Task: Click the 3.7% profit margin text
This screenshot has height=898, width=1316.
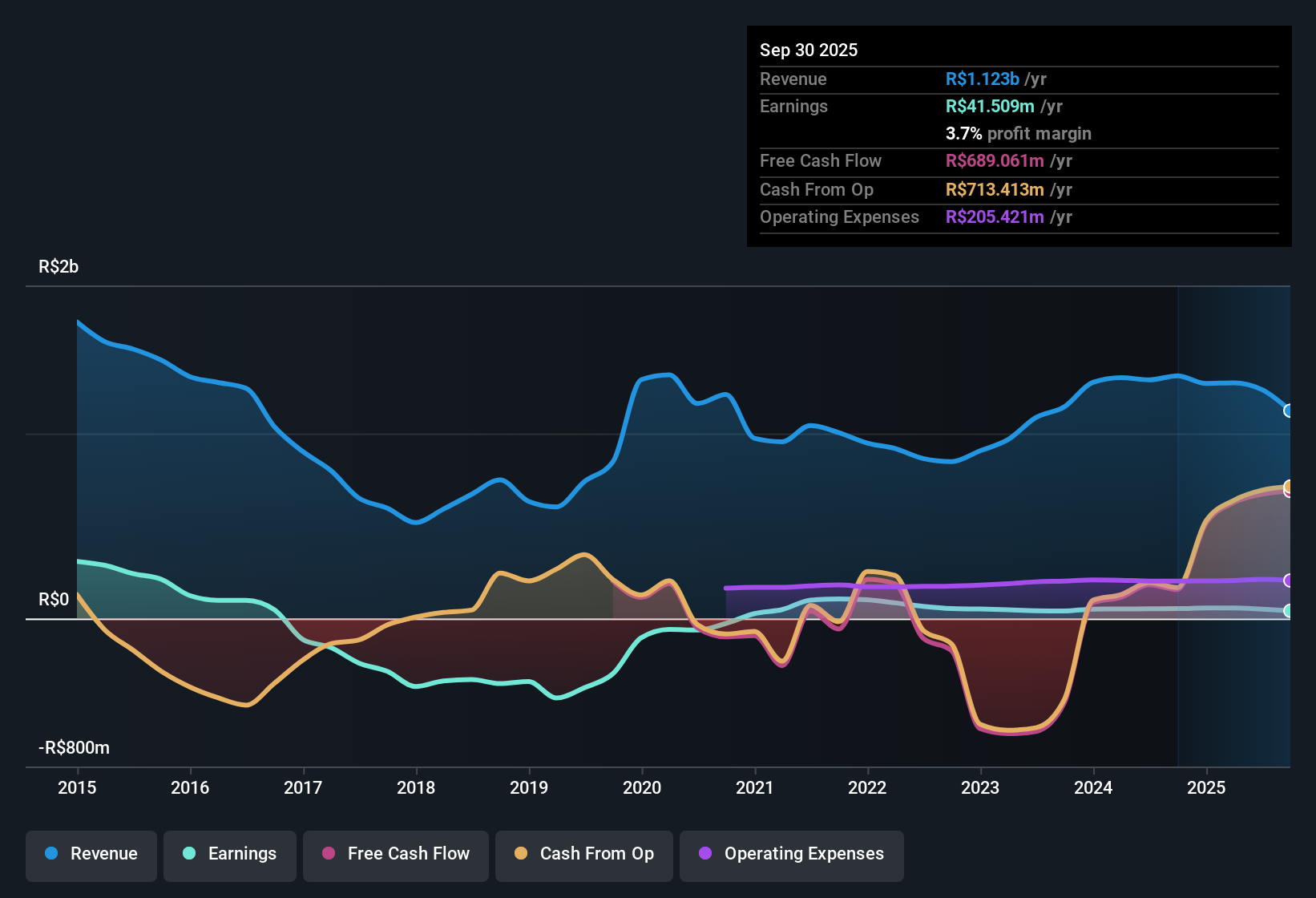Action: [1018, 134]
